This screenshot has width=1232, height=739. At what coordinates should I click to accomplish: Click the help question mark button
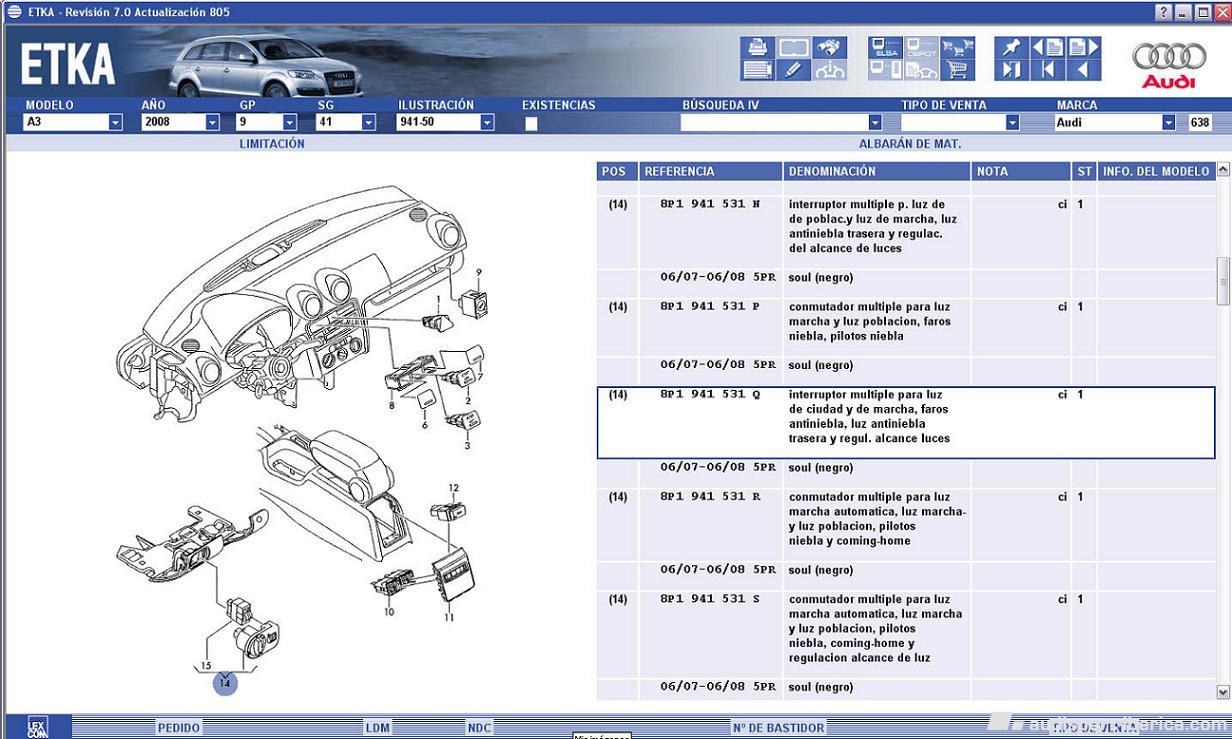click(x=1164, y=12)
